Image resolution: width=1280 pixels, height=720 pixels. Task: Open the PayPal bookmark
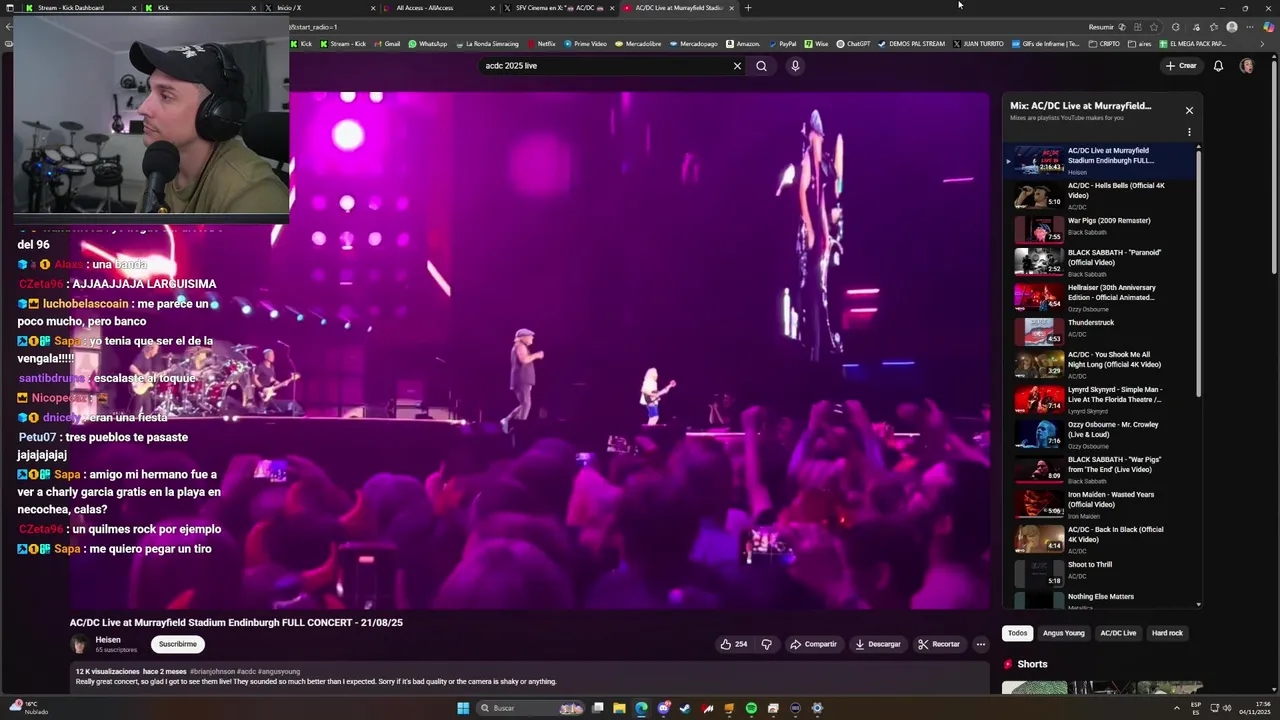pos(781,44)
